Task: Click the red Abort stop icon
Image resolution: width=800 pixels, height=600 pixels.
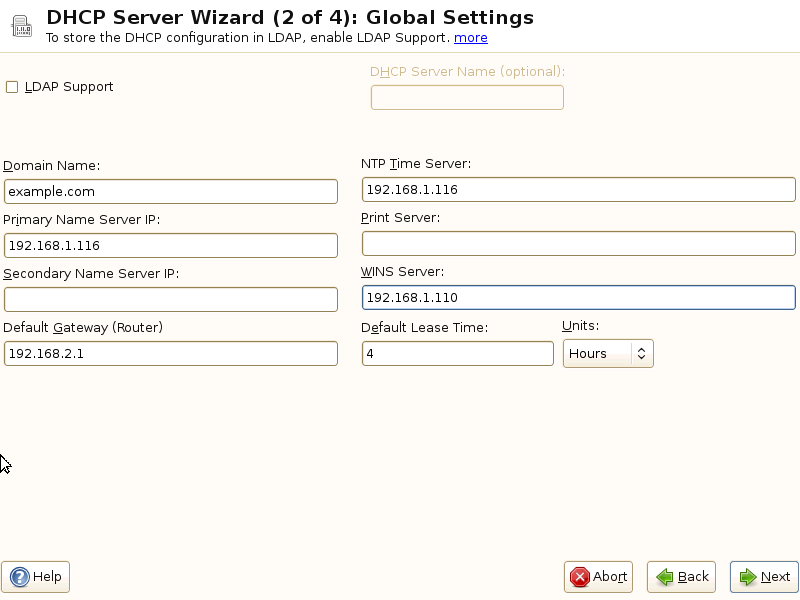Action: (580, 577)
